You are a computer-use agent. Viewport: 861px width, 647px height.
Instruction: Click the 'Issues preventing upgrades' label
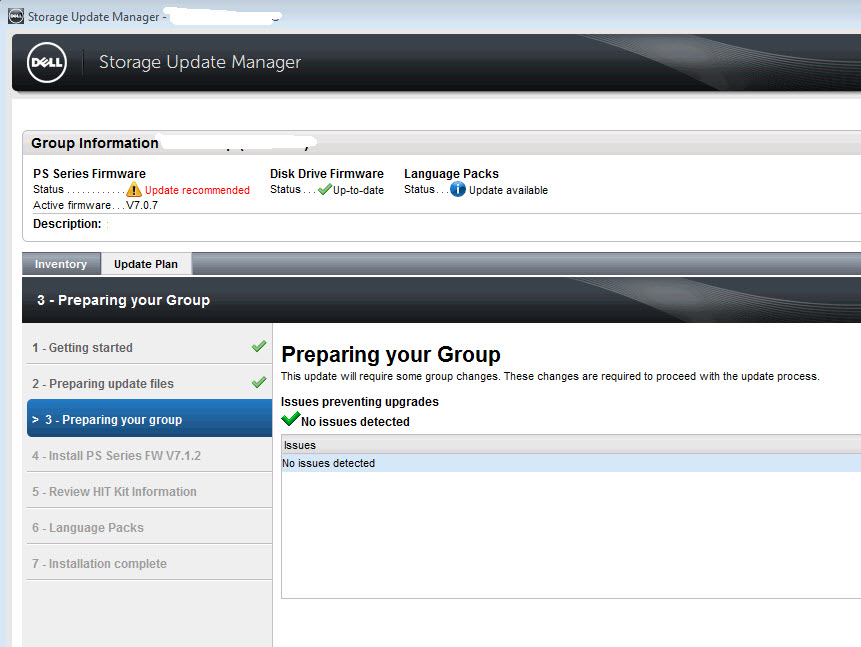click(x=360, y=401)
